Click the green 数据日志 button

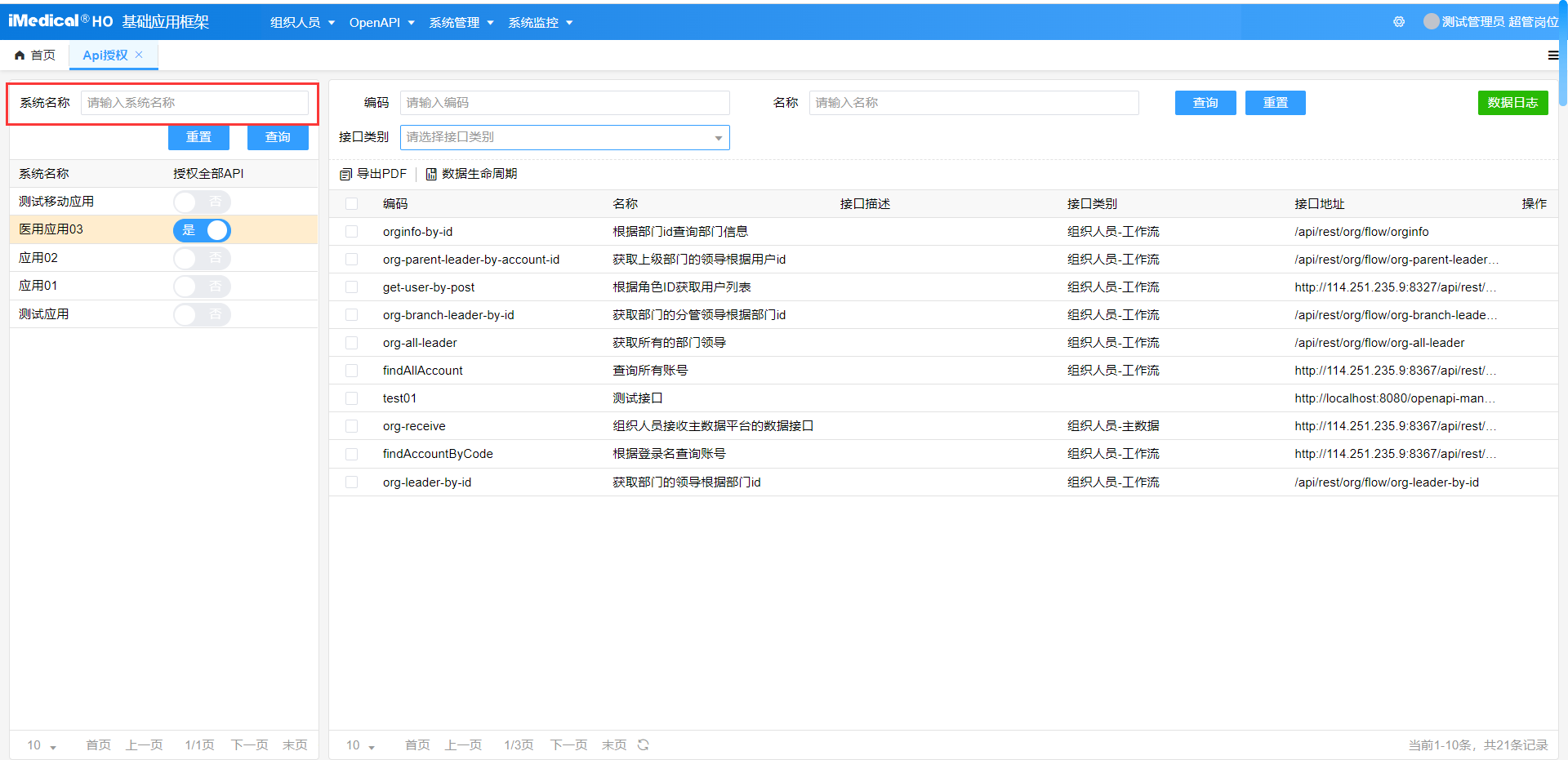click(1512, 103)
